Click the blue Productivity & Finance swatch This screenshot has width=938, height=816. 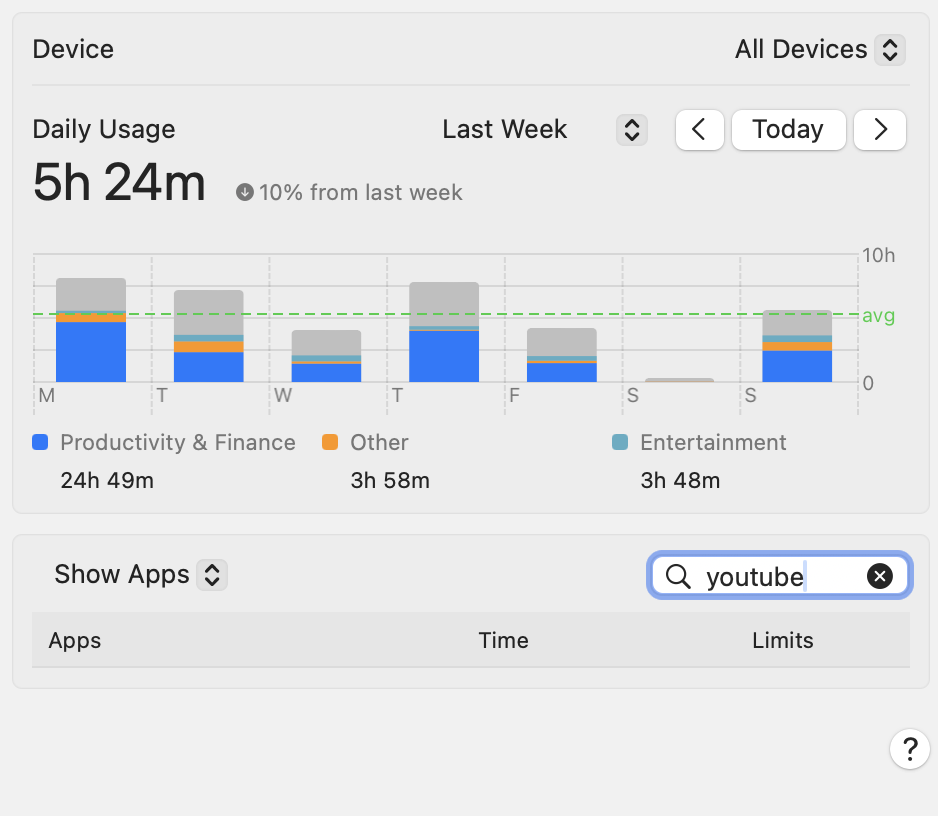41,442
